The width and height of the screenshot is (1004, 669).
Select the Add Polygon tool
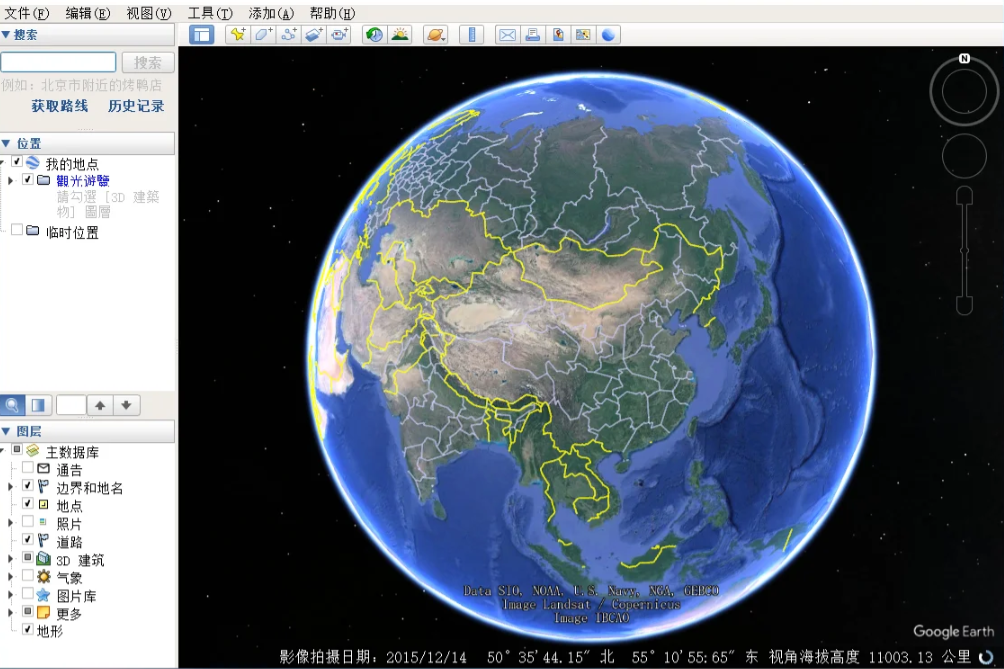[263, 35]
